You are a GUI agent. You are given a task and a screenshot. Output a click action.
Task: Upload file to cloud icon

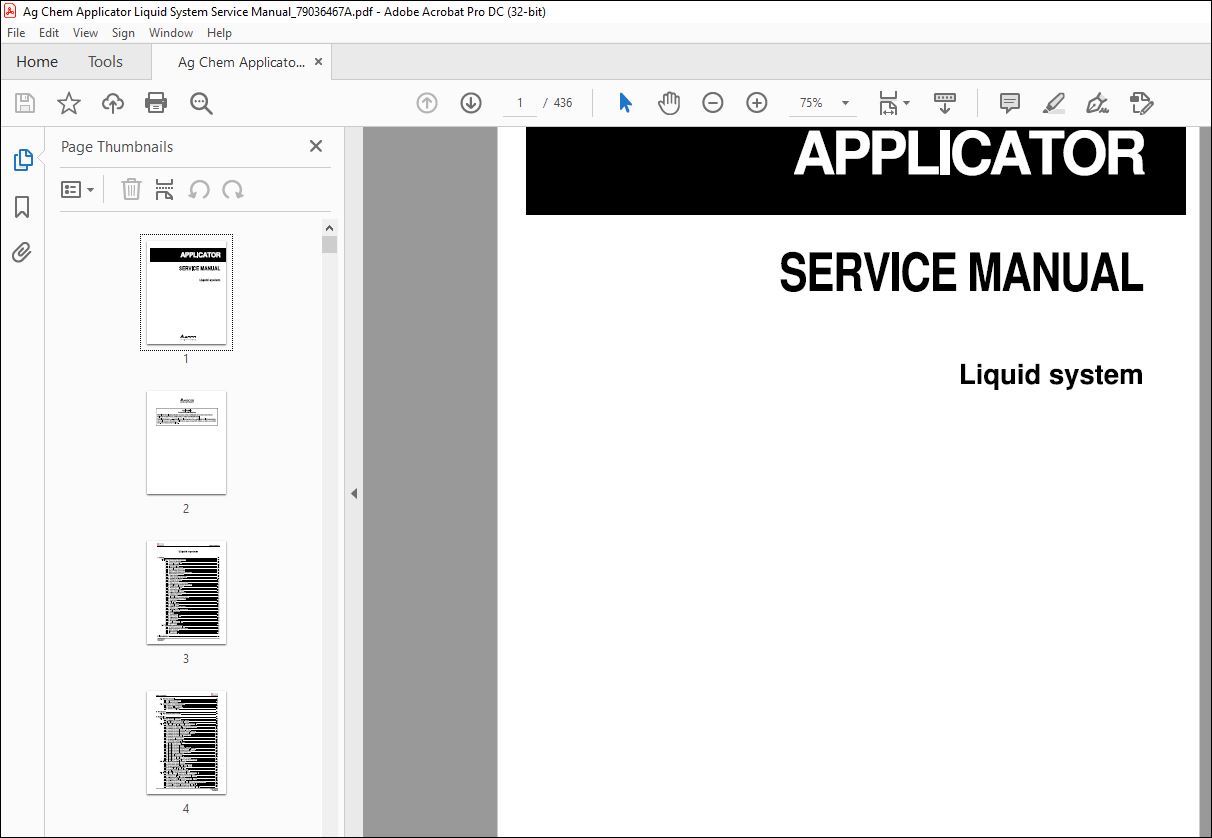coord(113,103)
